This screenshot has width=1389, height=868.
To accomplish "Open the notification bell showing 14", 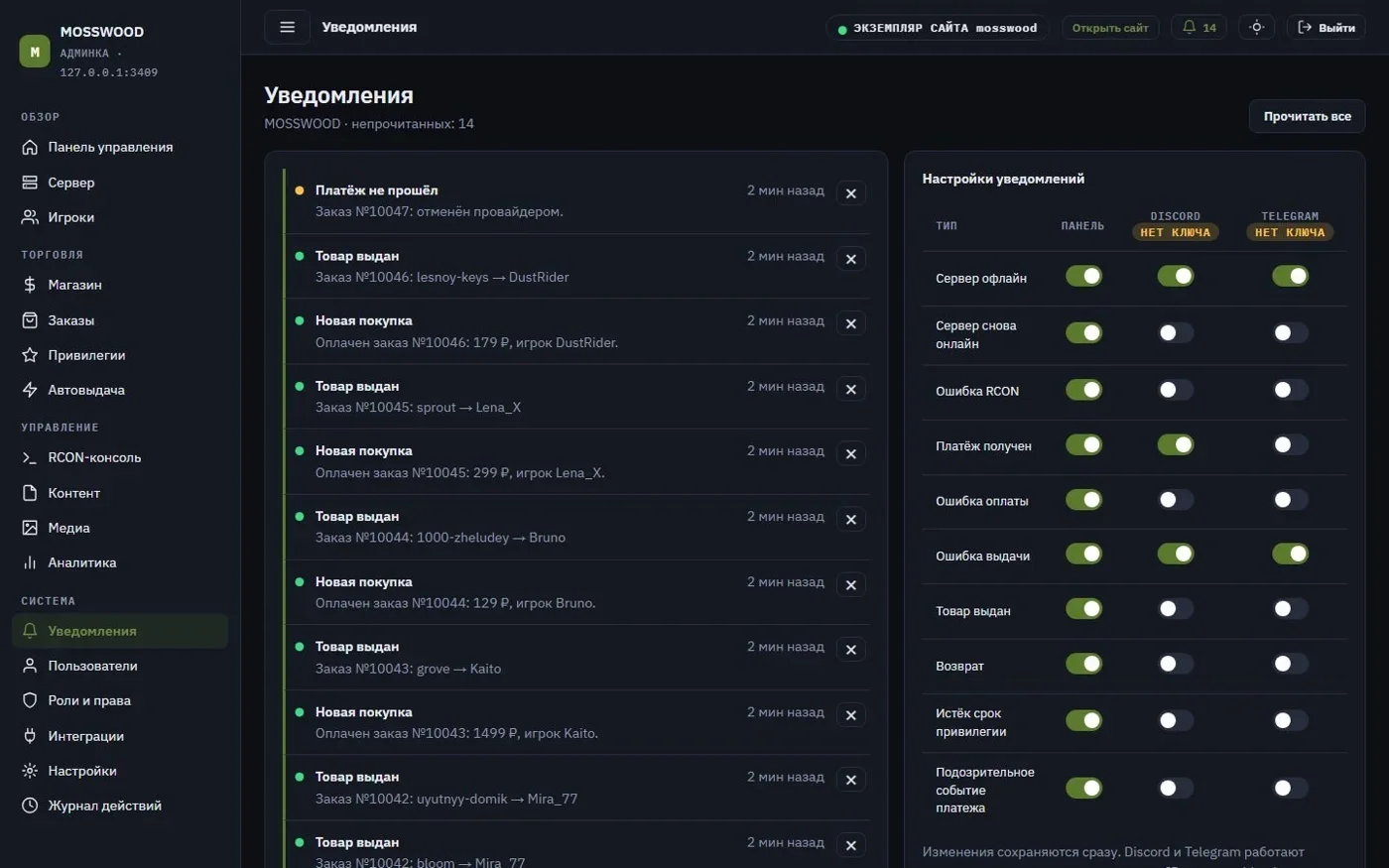I will tap(1199, 27).
